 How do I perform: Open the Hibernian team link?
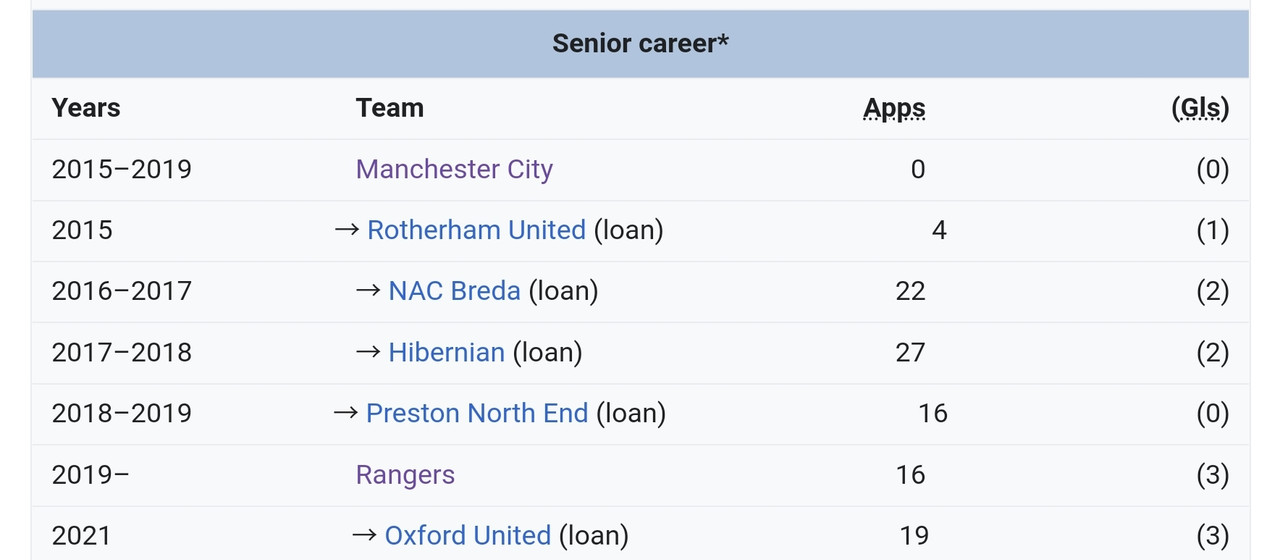446,352
